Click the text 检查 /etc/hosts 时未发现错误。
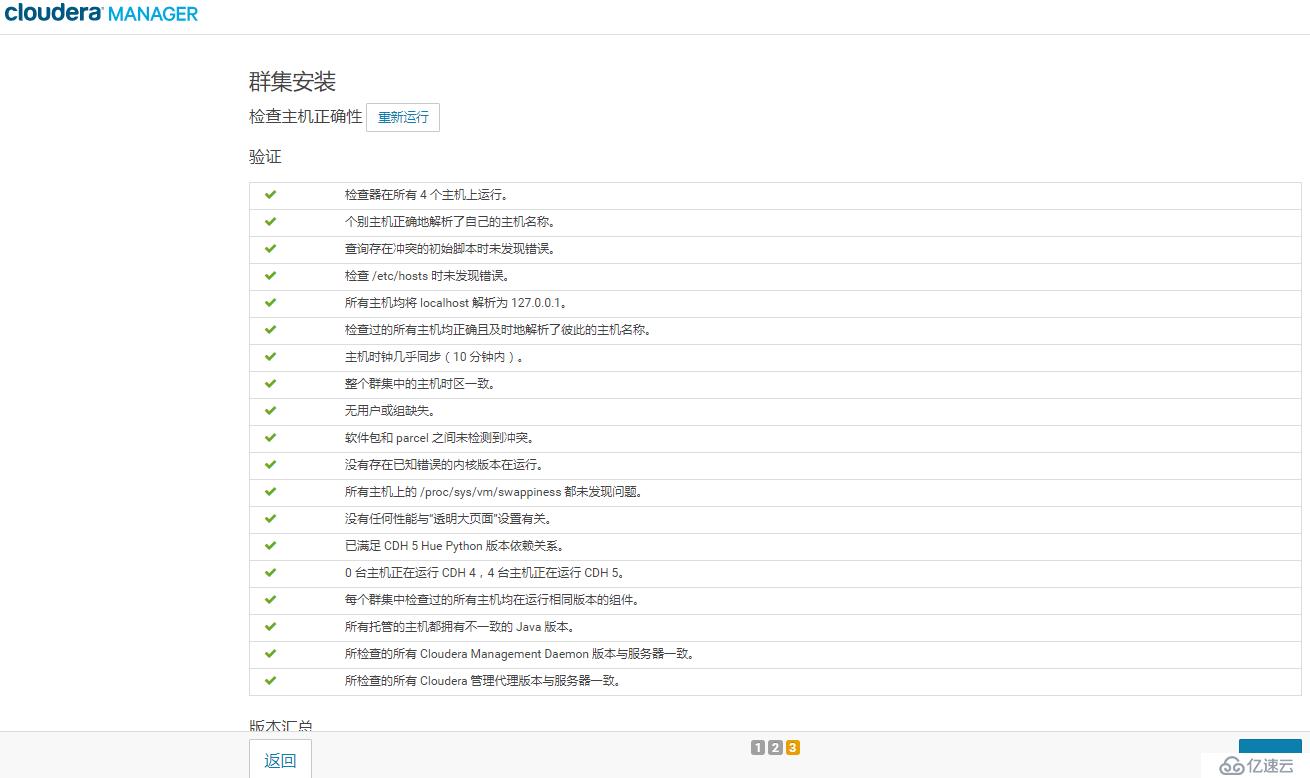 (428, 276)
